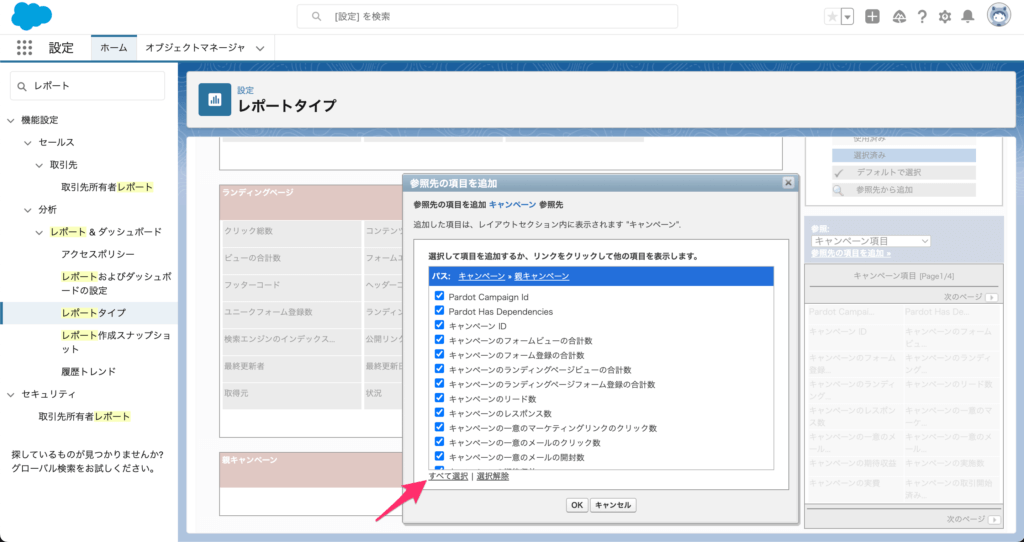This screenshot has width=1024, height=542.
Task: Collapse the セールス tree node
Action: point(27,142)
